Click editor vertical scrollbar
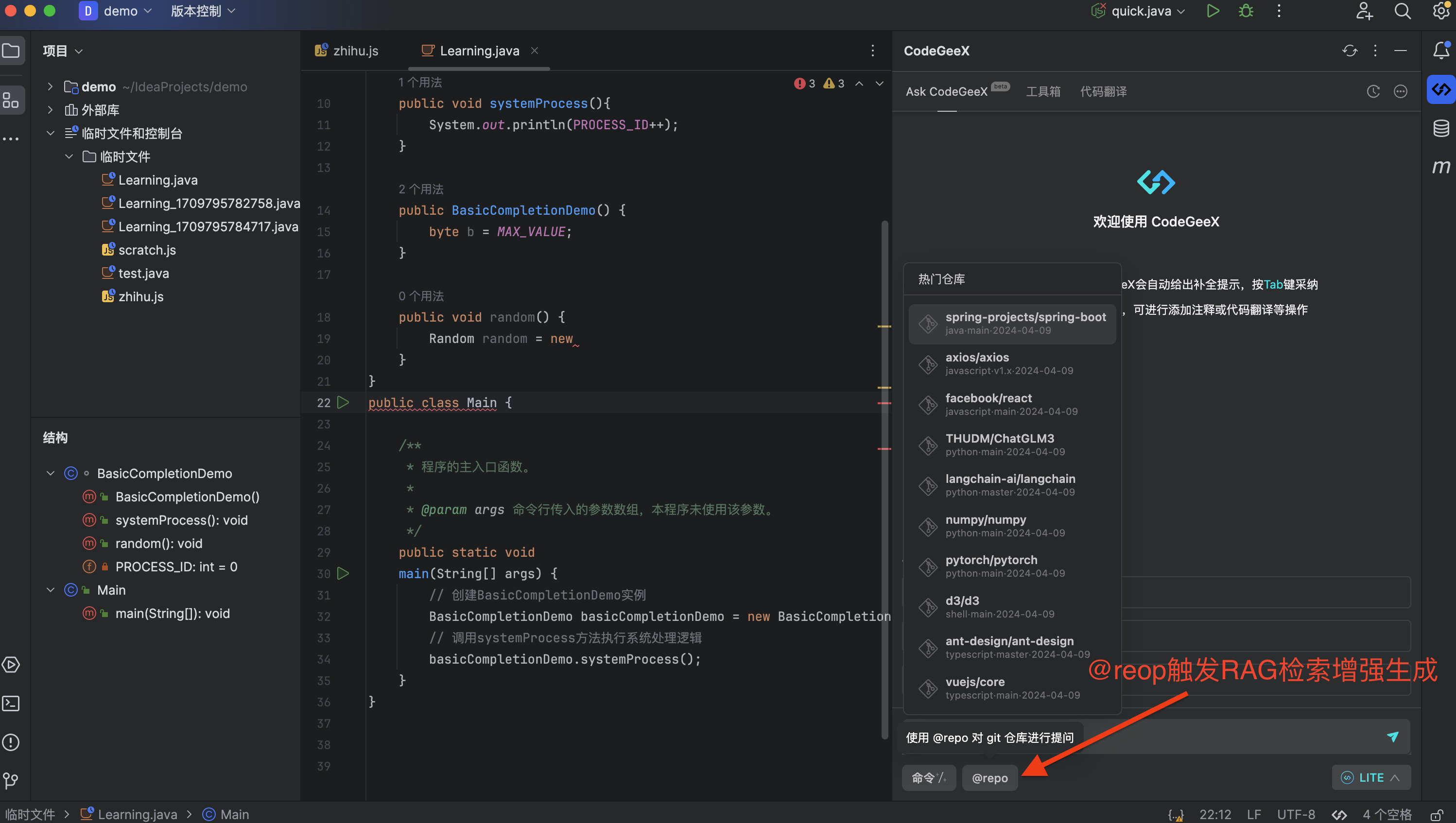Image resolution: width=1456 pixels, height=823 pixels. (885, 480)
